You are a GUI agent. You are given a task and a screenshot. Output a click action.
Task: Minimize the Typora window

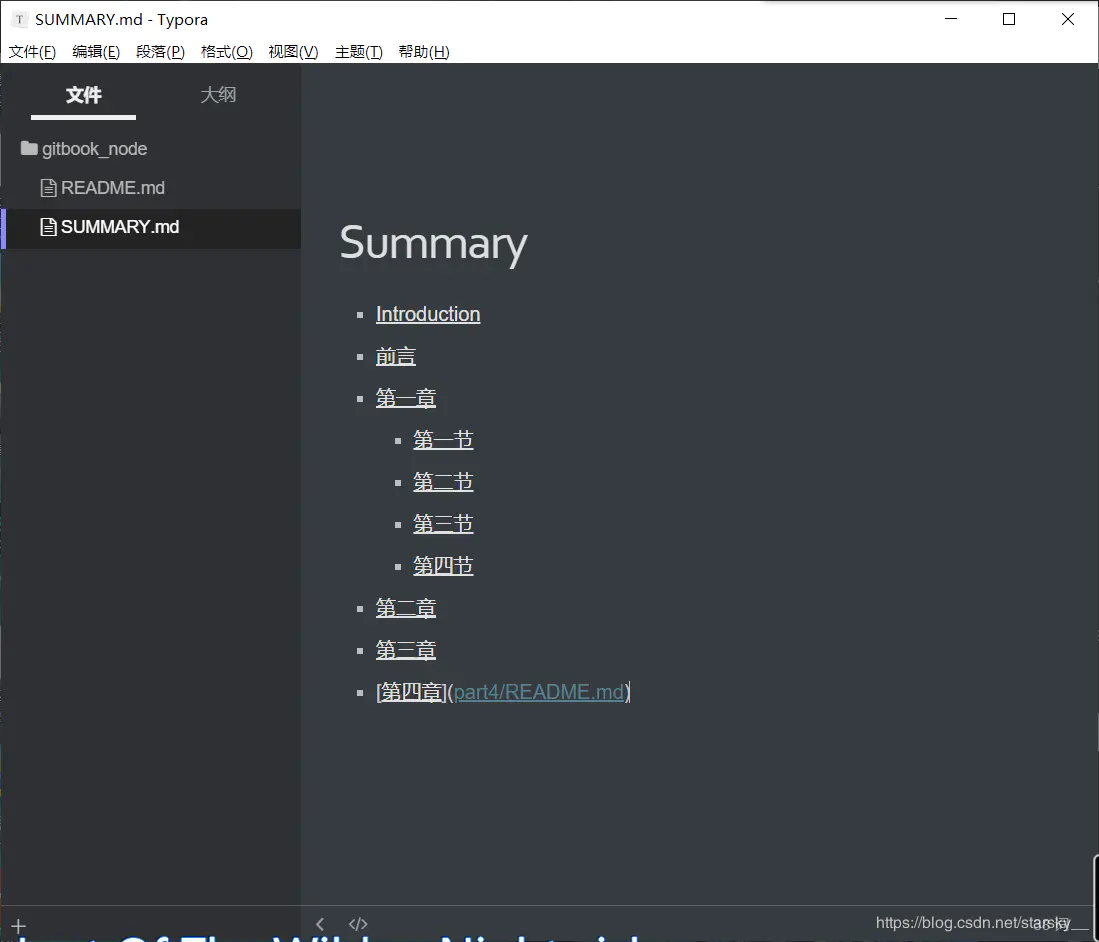951,19
